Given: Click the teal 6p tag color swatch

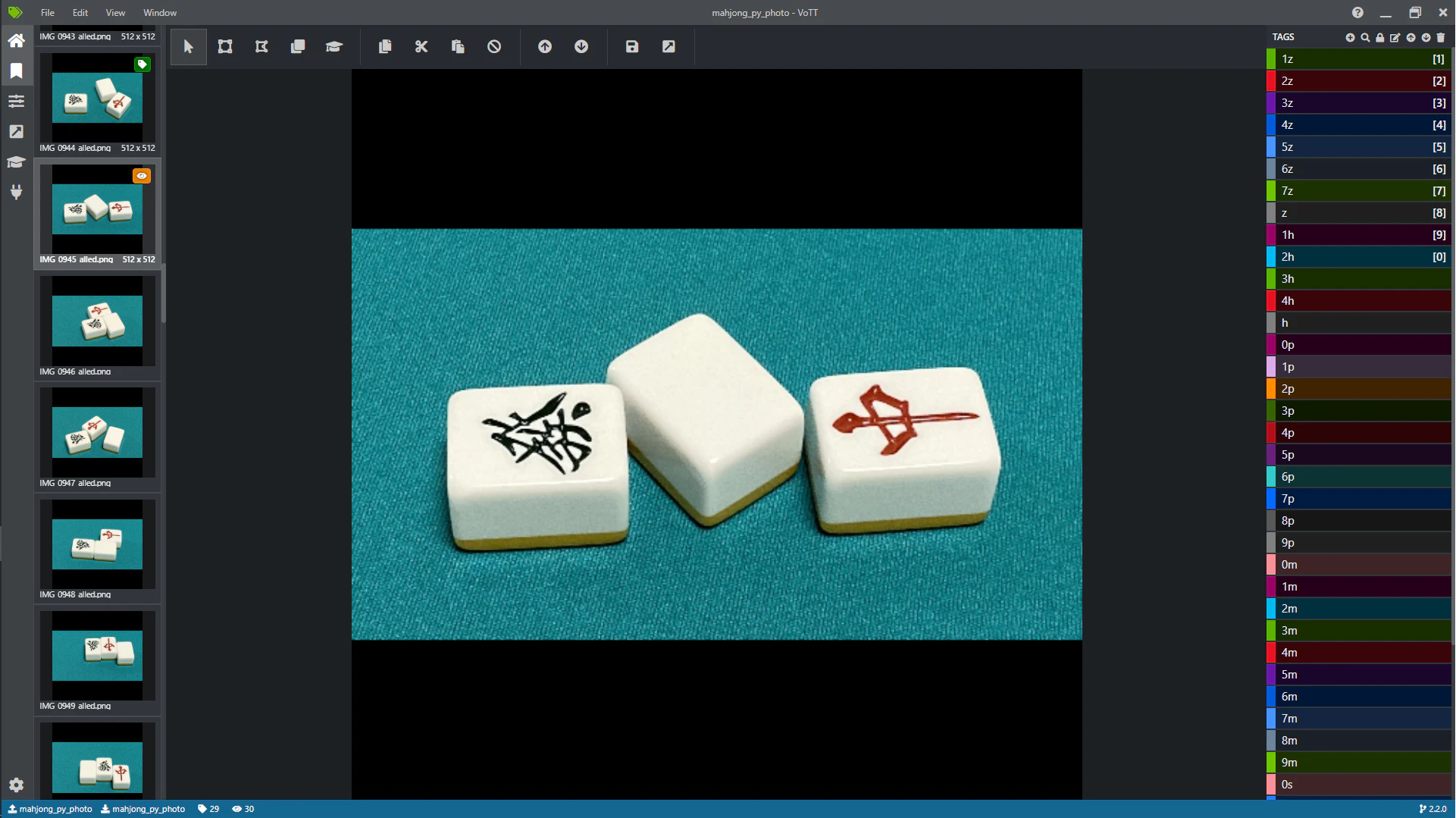Looking at the screenshot, I should tap(1271, 477).
